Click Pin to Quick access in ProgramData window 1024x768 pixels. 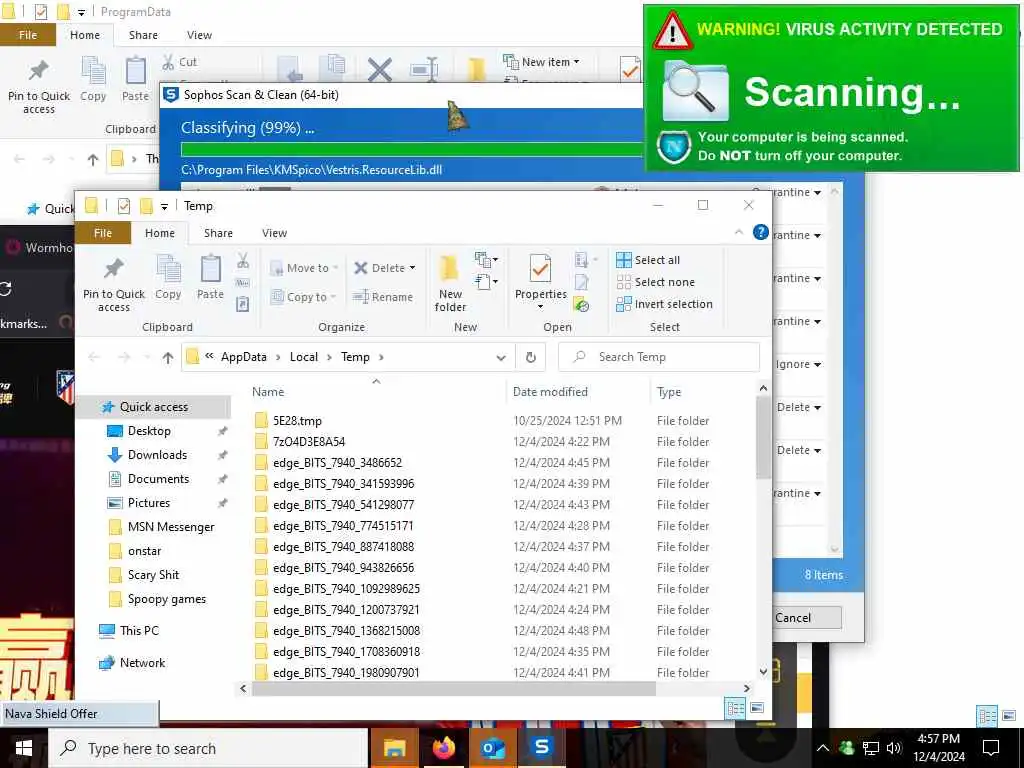pos(39,86)
